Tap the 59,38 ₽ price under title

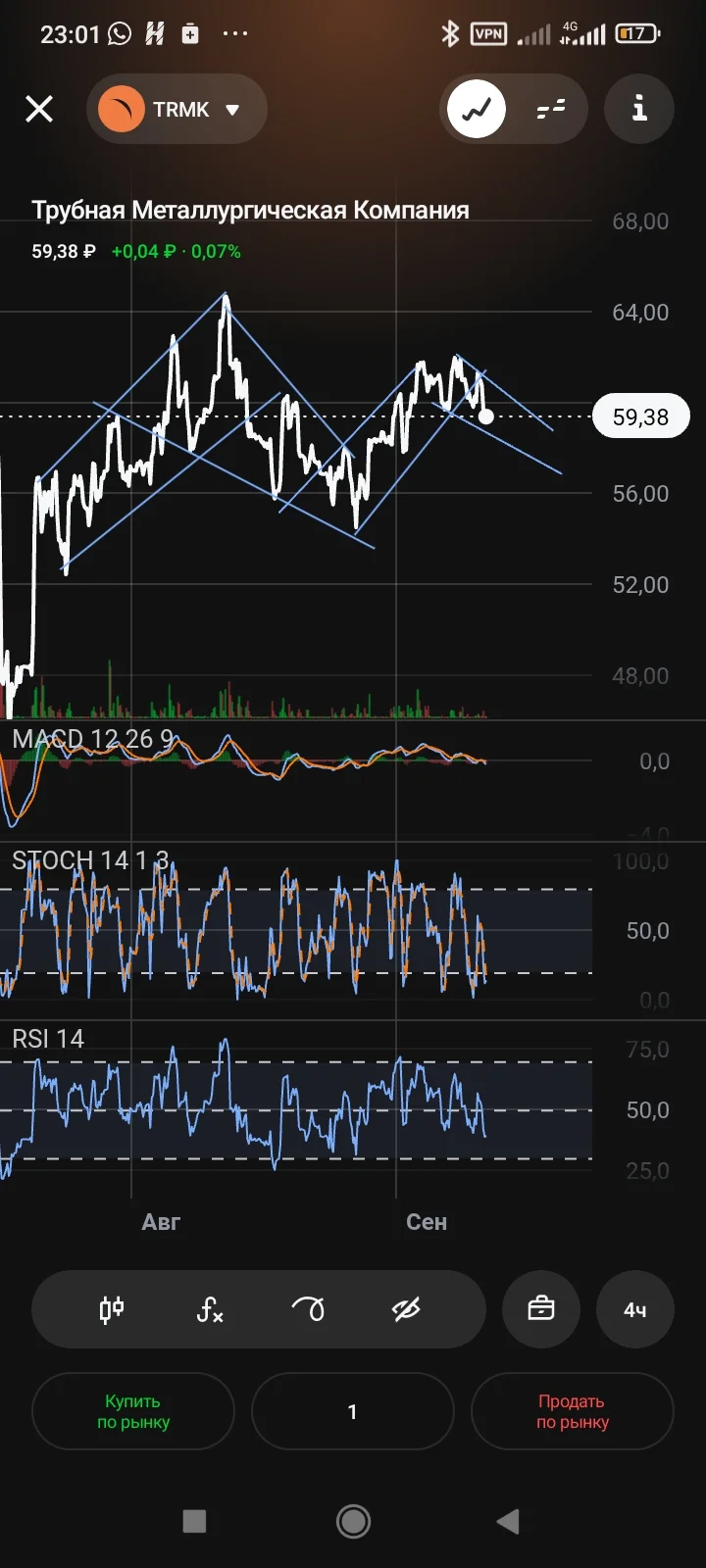(x=64, y=252)
